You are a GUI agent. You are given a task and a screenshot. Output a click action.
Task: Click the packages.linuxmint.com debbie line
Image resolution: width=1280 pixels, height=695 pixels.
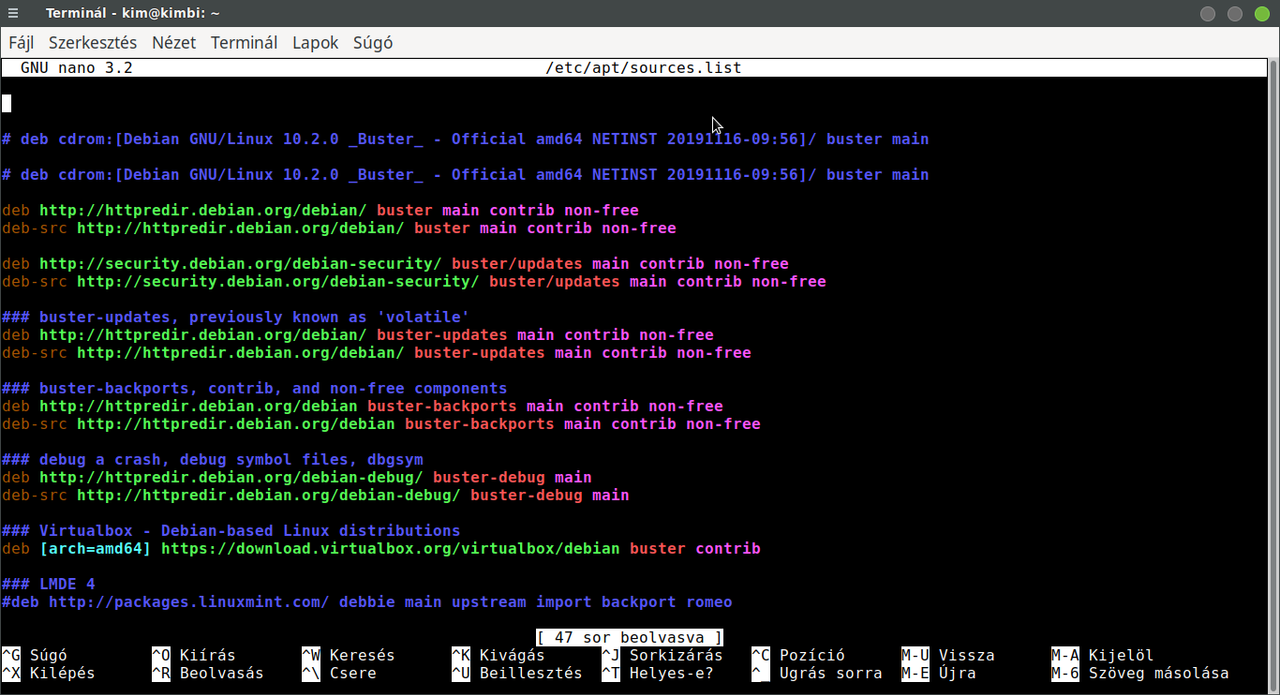coord(367,602)
